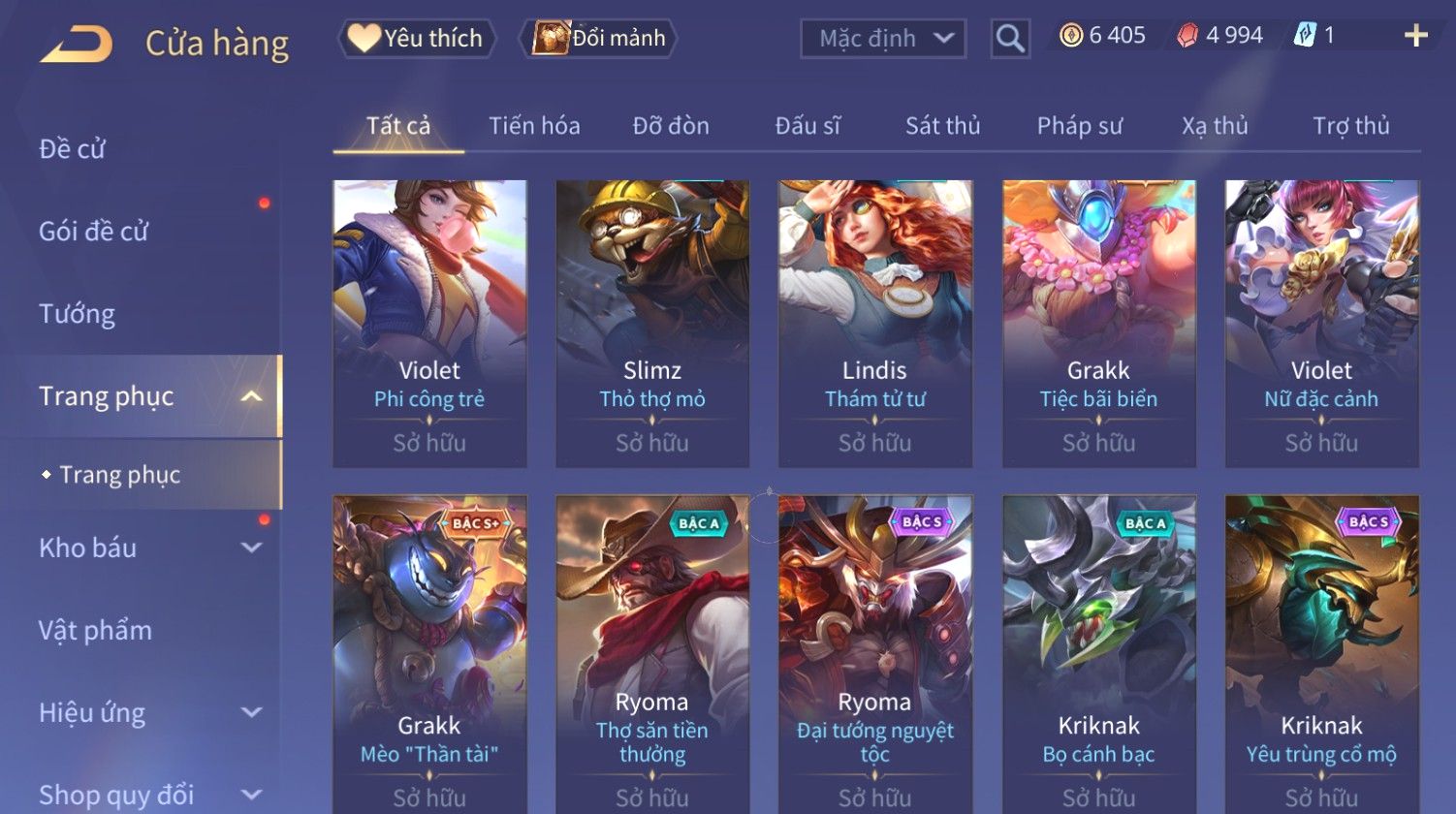Viewport: 1456px width, 814px height.
Task: Tap the gold coin balance icon
Action: click(1071, 36)
